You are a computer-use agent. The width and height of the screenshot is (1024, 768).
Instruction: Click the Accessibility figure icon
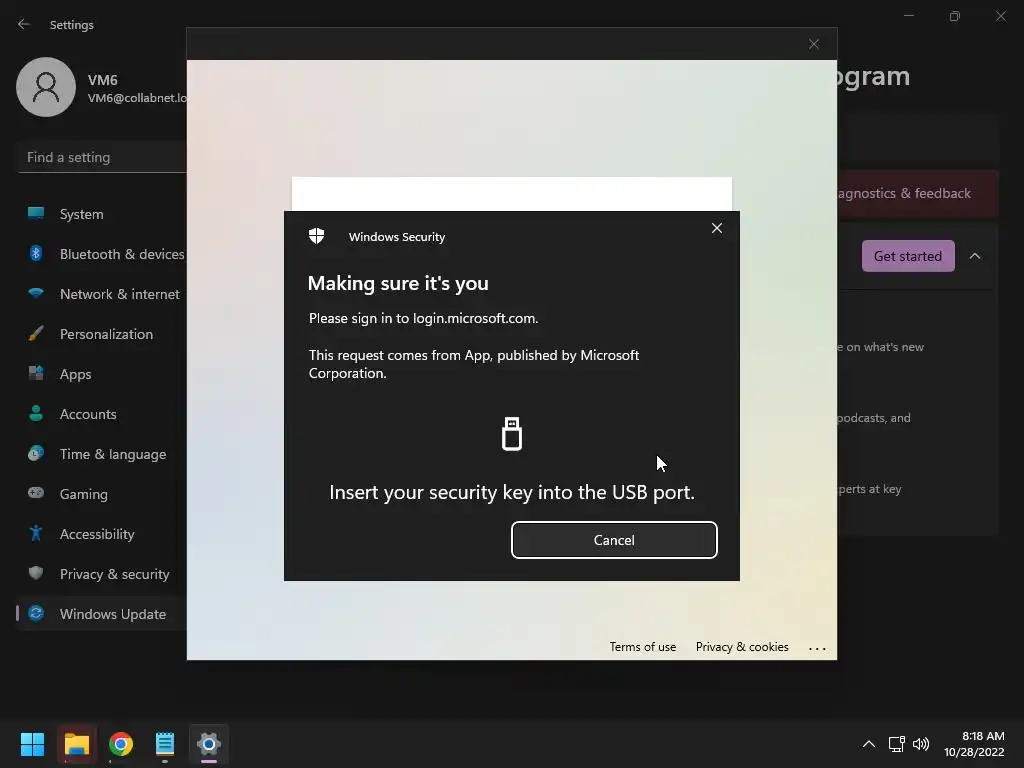[36, 534]
